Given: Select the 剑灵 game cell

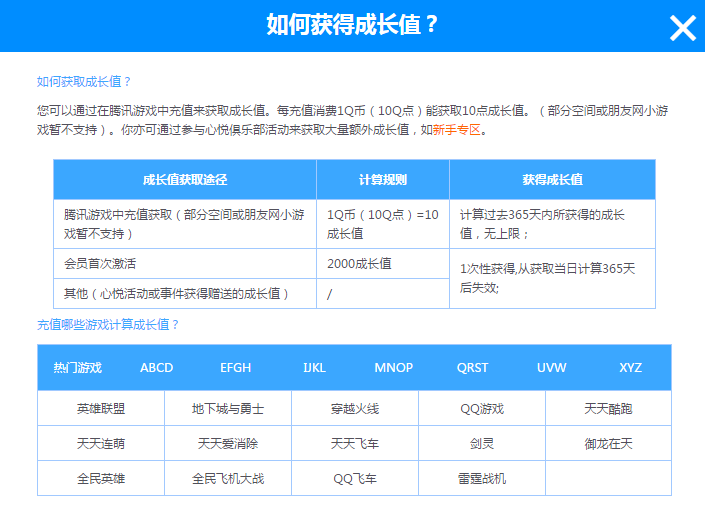Looking at the screenshot, I should point(482,443).
